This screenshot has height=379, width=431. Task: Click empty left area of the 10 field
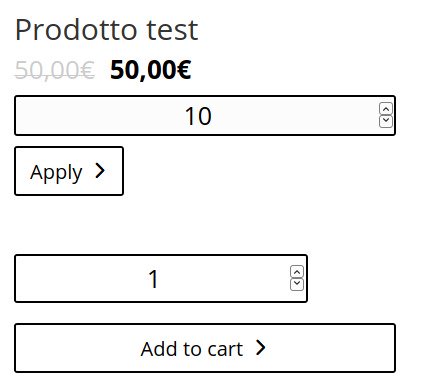[83, 116]
